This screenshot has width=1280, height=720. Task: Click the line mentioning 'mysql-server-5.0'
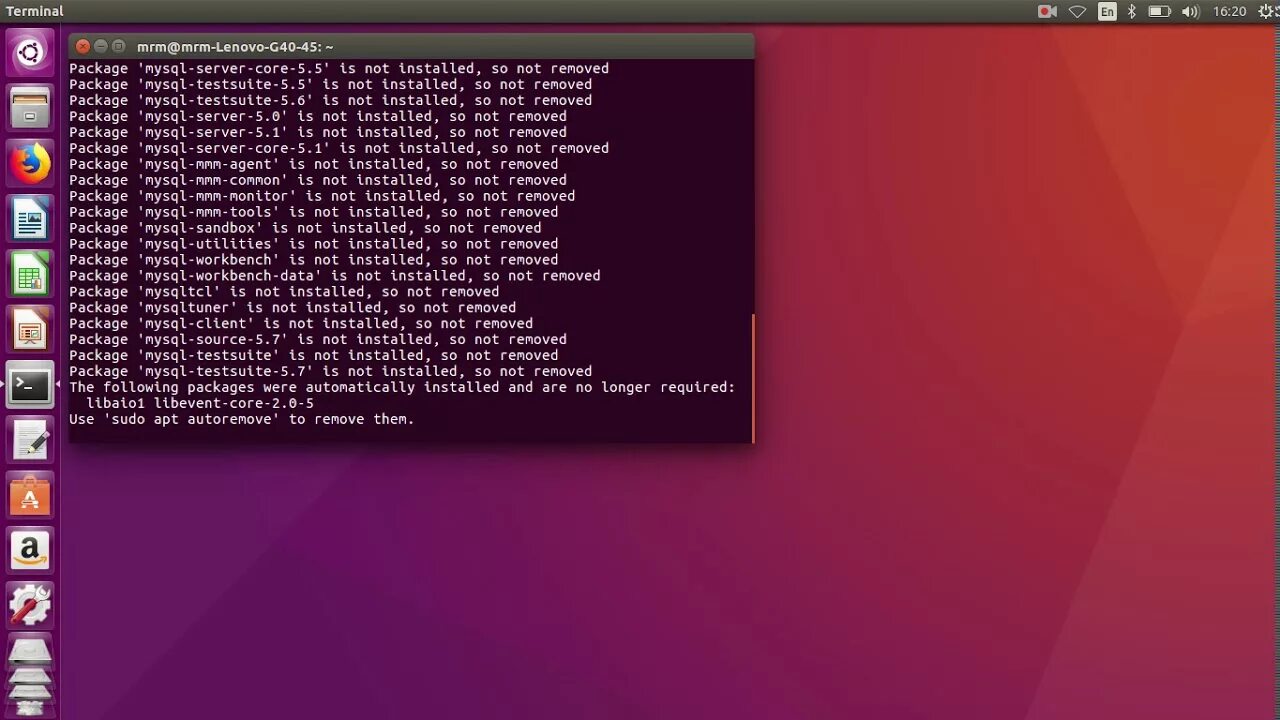coord(318,116)
